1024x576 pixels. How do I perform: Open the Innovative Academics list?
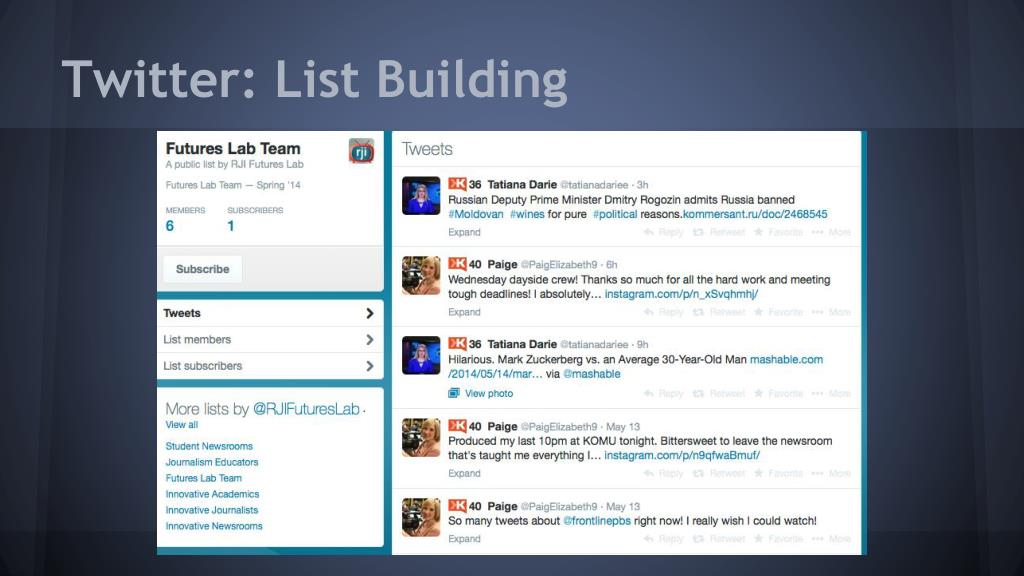click(x=212, y=494)
